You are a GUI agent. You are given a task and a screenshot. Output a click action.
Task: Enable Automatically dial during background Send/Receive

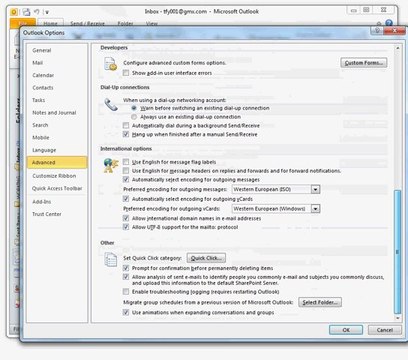pyautogui.click(x=126, y=126)
